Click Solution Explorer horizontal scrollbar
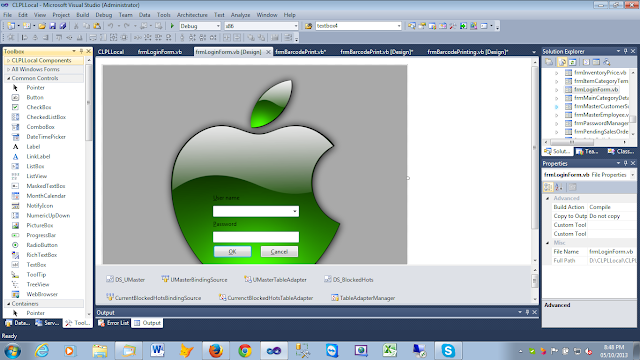The image size is (640, 360). click(x=571, y=142)
